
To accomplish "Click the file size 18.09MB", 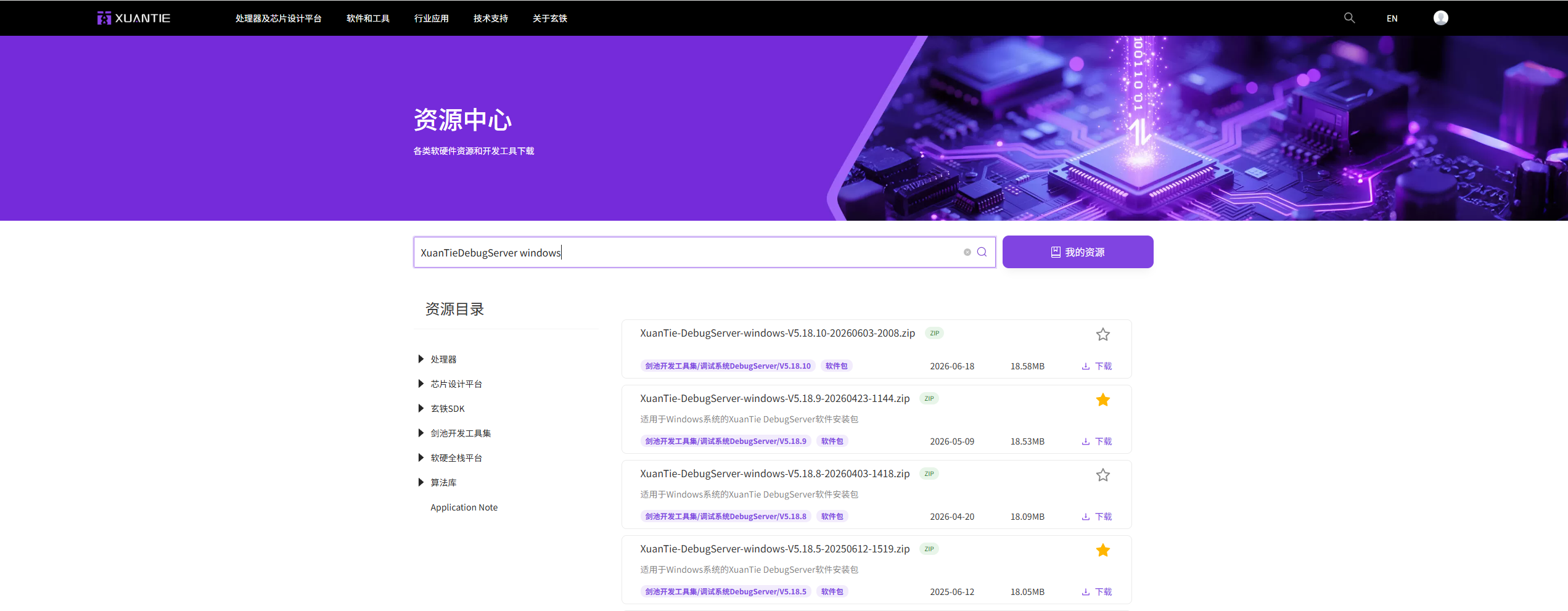I will pos(1027,517).
